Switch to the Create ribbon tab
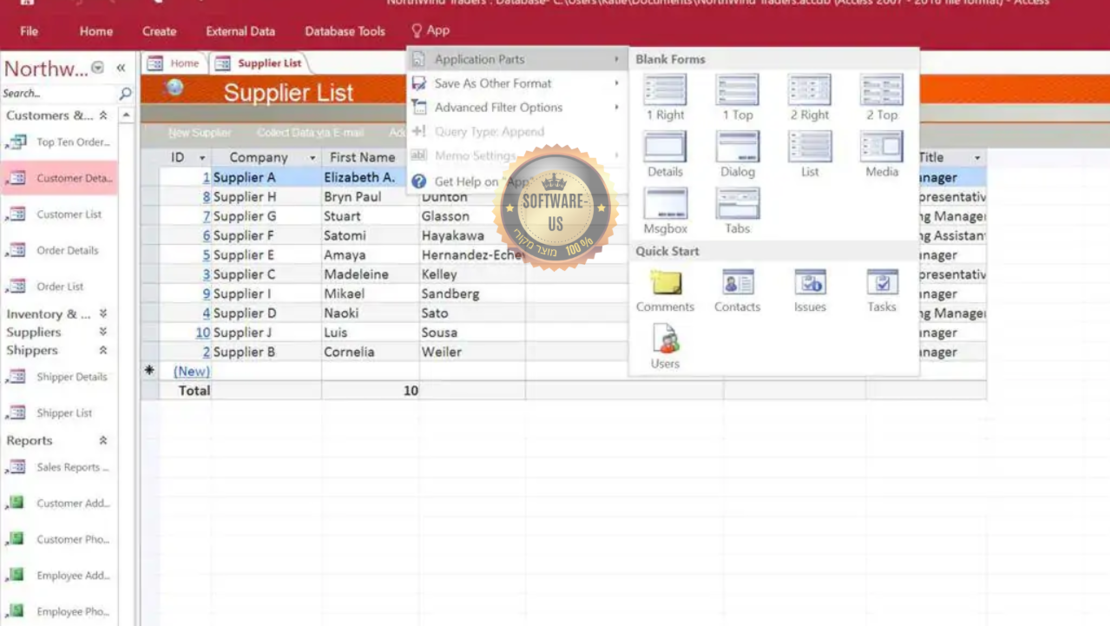Screen dimensions: 1110x626 coord(159,31)
